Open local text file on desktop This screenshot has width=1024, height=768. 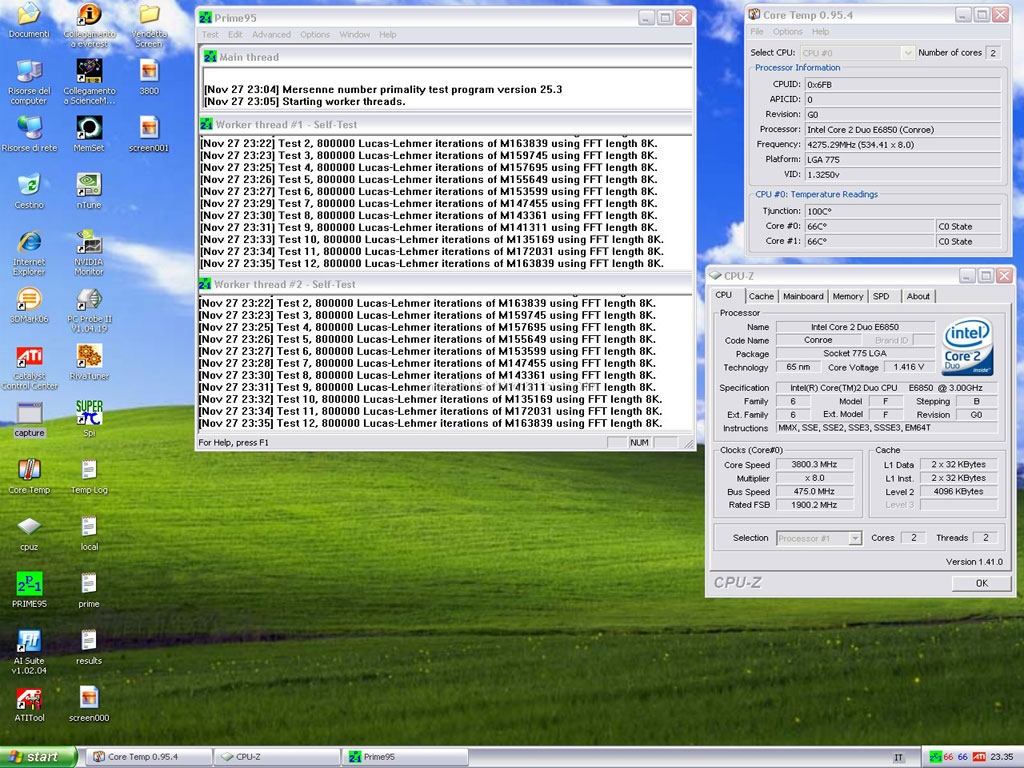[89, 533]
